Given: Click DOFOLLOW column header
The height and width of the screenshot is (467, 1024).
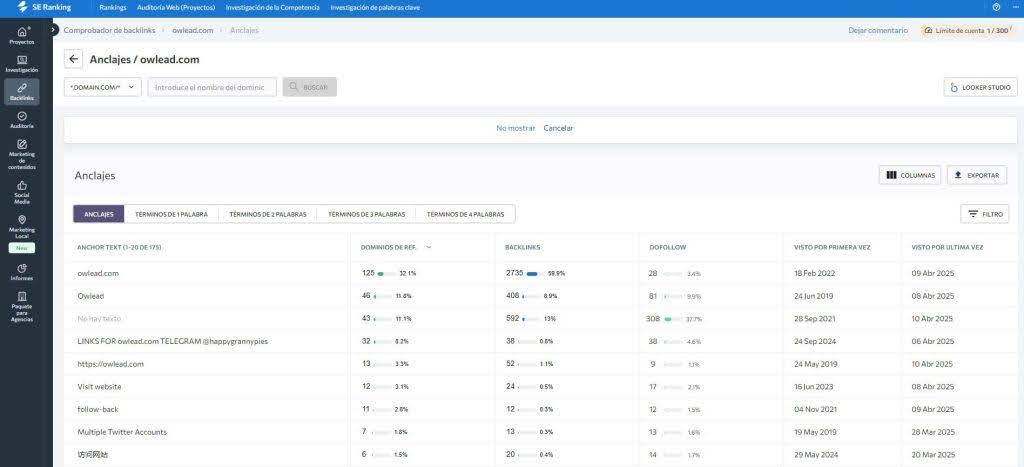Looking at the screenshot, I should click(667, 248).
